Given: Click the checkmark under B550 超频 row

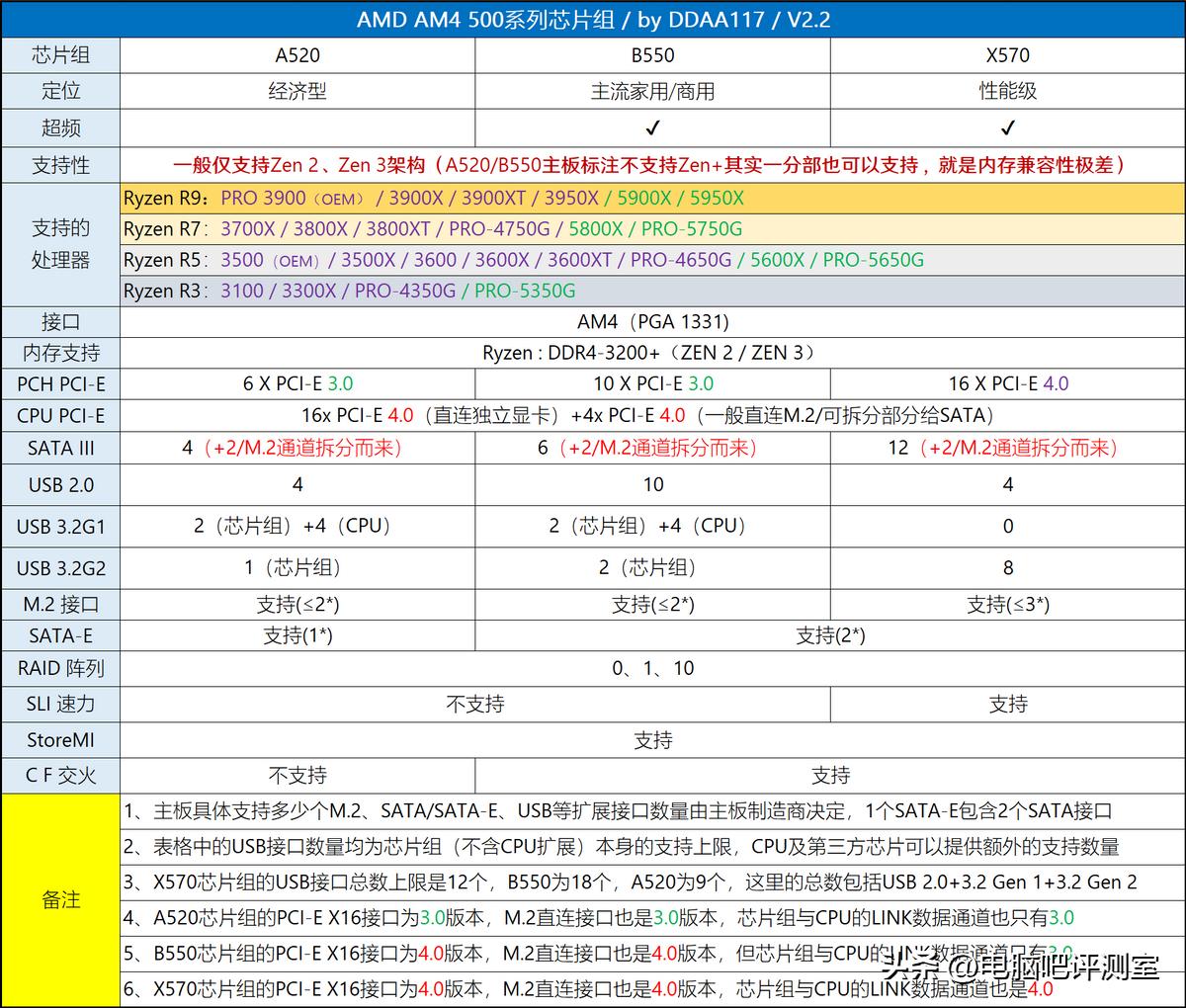Looking at the screenshot, I should click(x=652, y=127).
